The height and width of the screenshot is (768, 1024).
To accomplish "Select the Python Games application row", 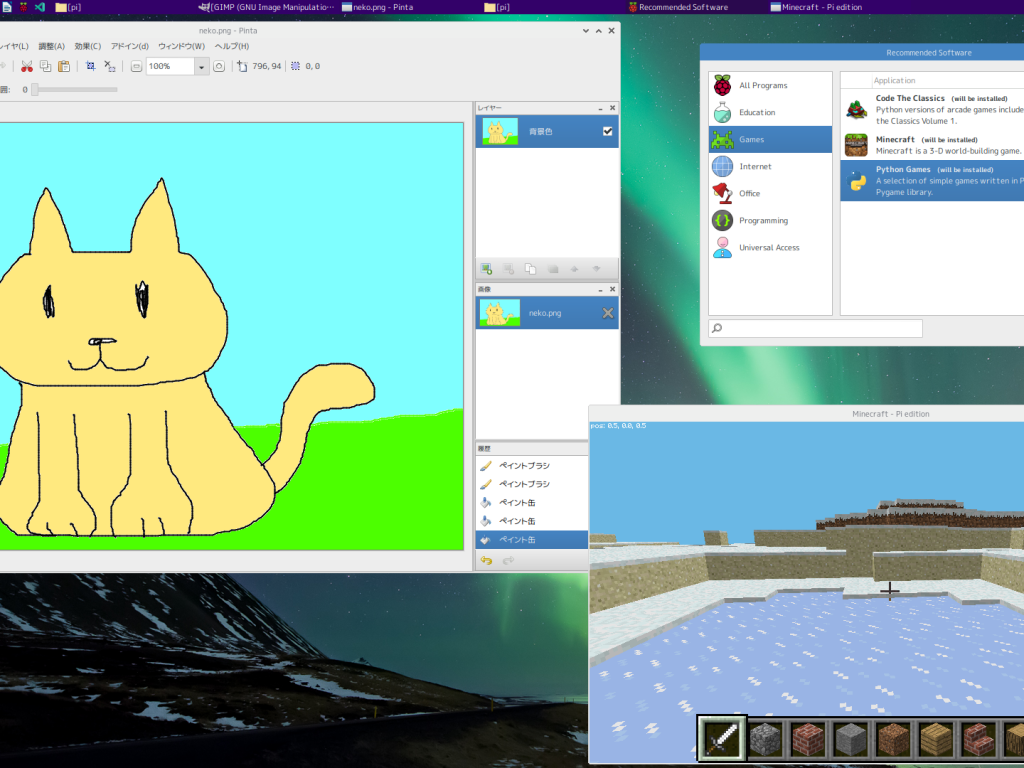I will tap(933, 181).
